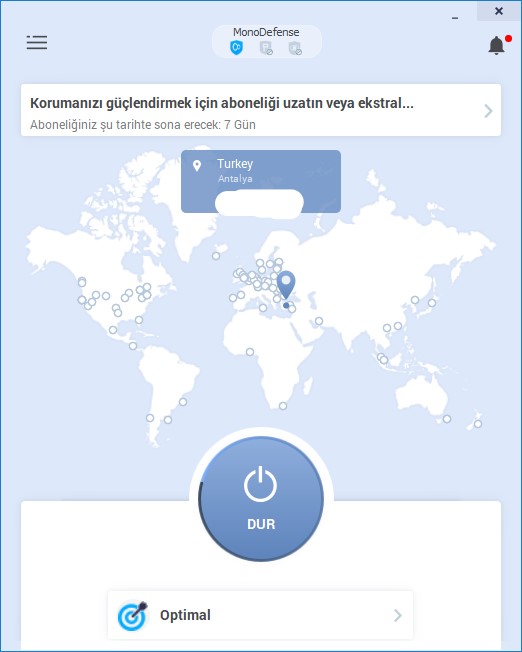Screen dimensions: 522x652
Task: Select the third MonoDefense product icon
Action: [x=295, y=48]
